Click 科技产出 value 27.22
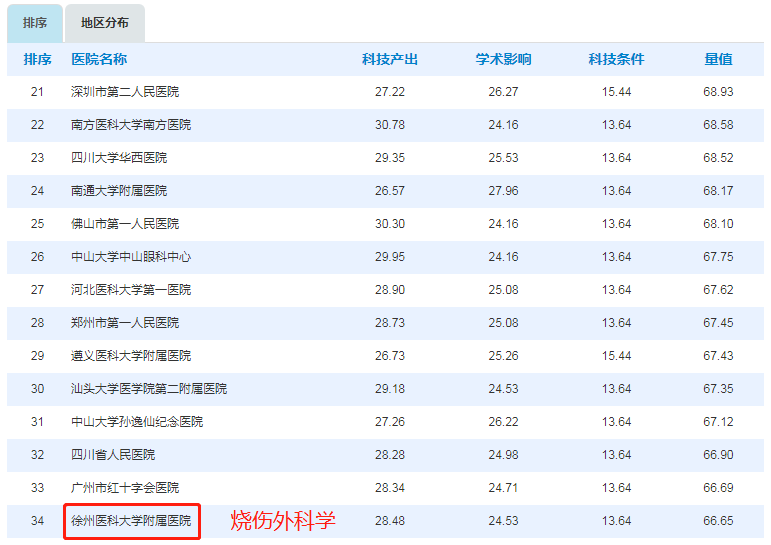Screen dimensions: 771x545 click(x=390, y=92)
